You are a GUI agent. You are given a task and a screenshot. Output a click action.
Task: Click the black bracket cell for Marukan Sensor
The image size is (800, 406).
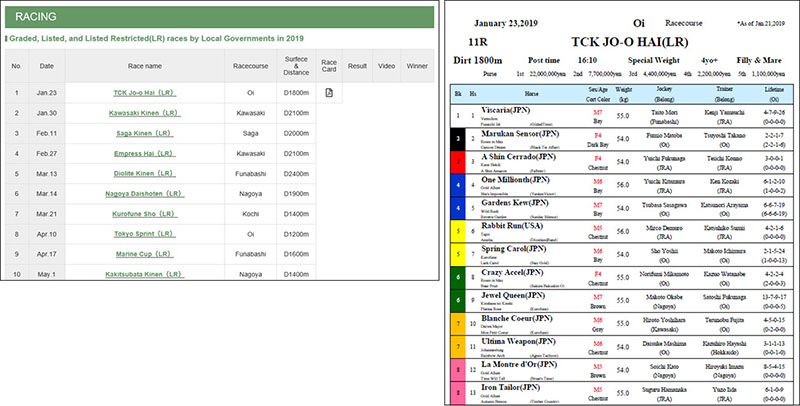click(x=457, y=139)
